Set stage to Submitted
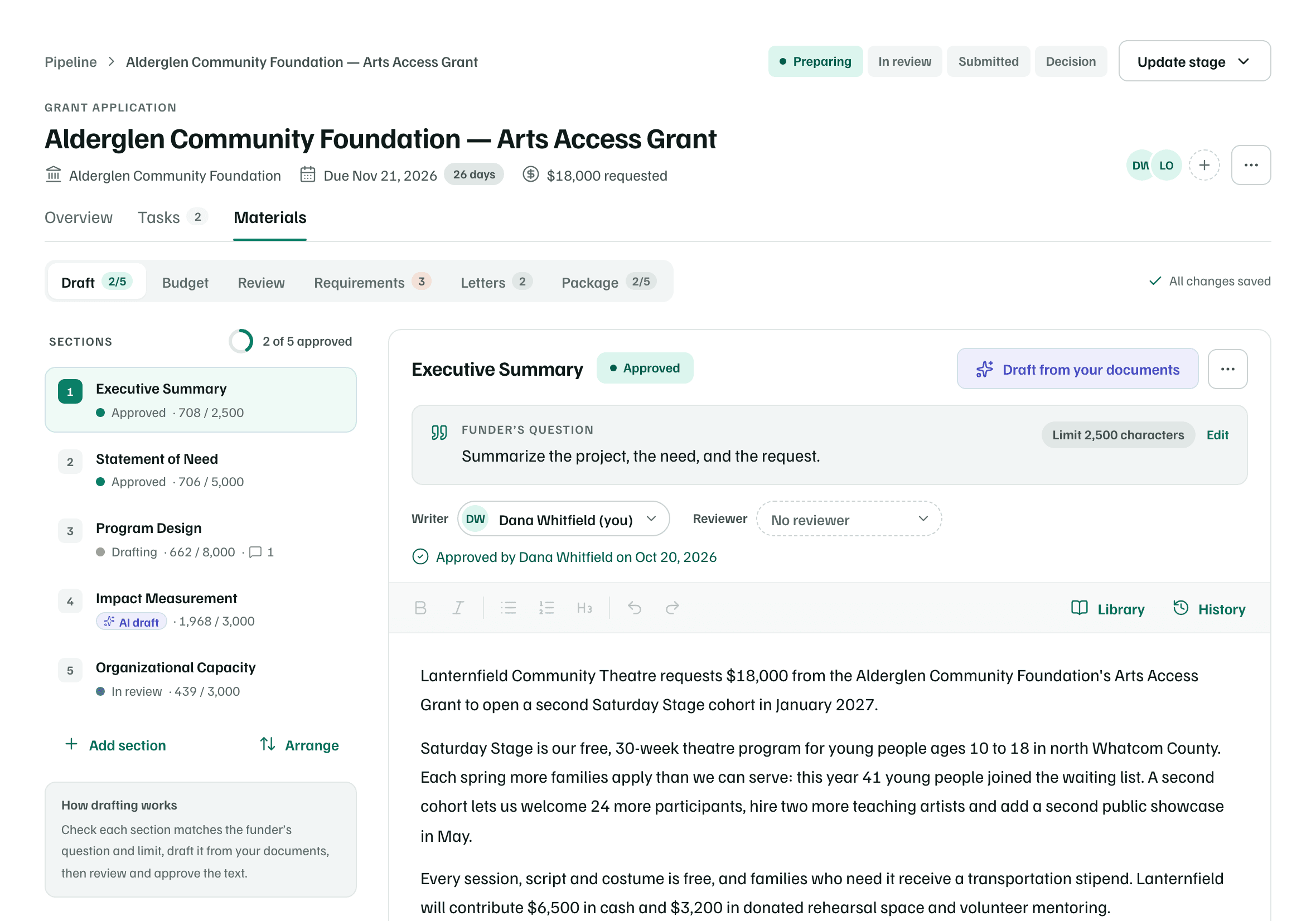The width and height of the screenshot is (1316, 921). (x=988, y=61)
